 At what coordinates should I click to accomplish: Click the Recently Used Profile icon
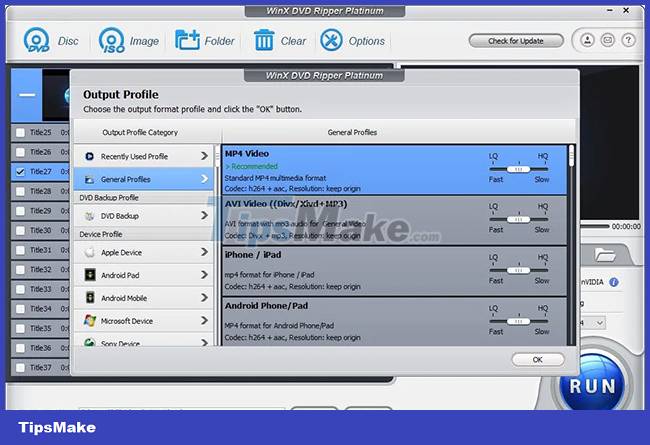[x=89, y=156]
